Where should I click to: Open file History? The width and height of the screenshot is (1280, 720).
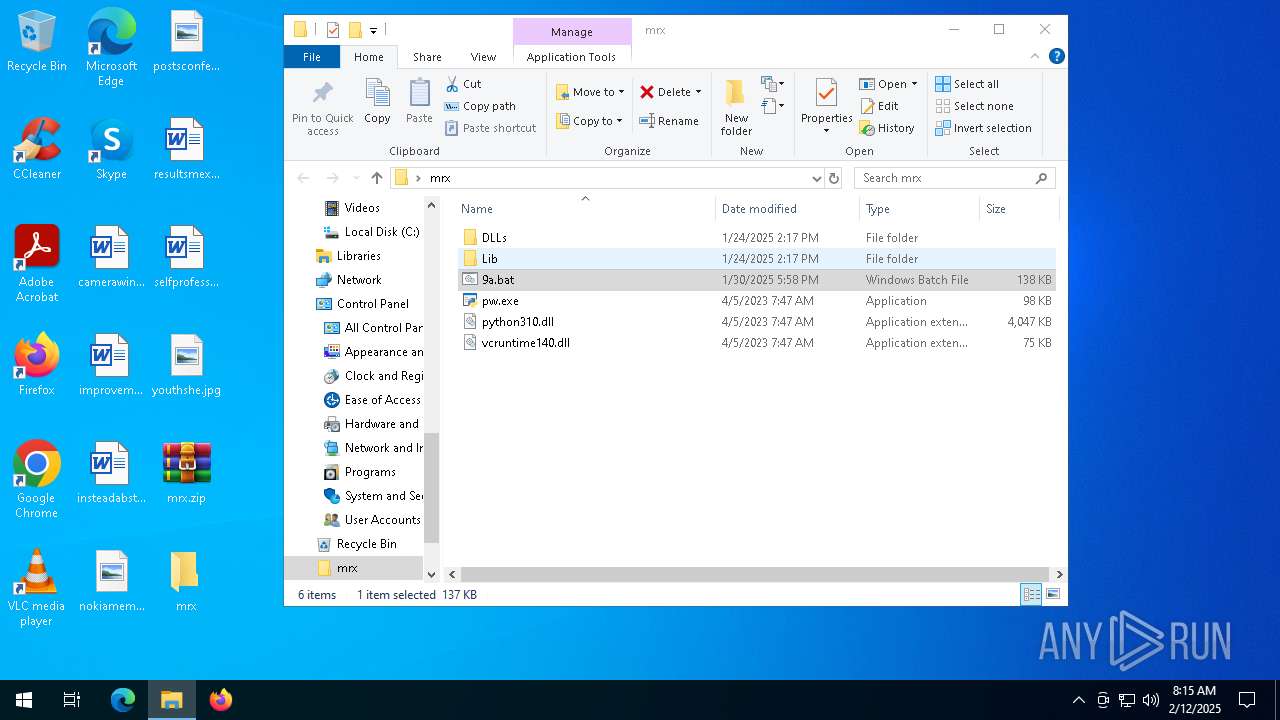click(887, 128)
